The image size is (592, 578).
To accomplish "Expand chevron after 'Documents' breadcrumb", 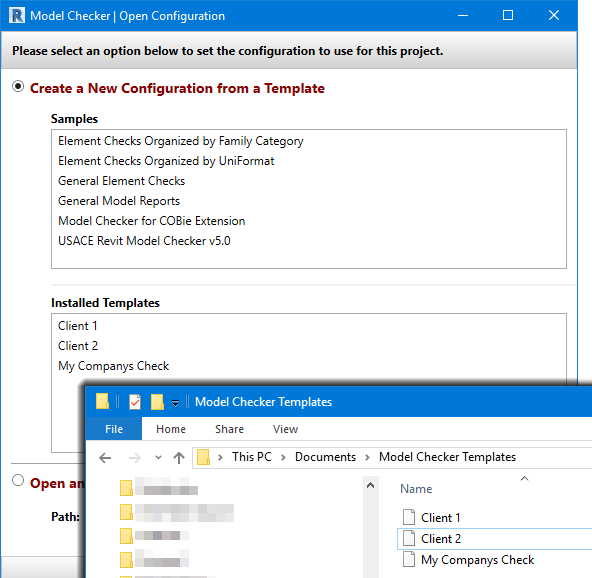I will coord(367,458).
